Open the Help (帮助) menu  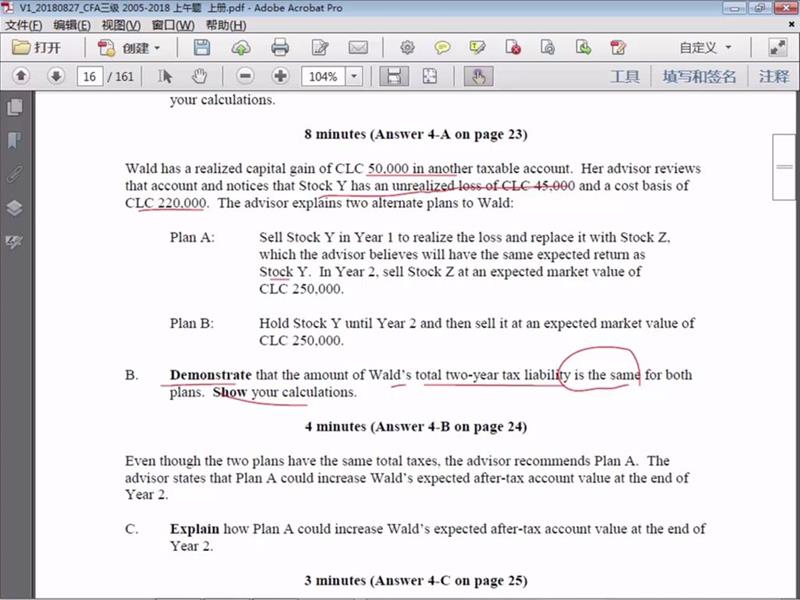(226, 25)
